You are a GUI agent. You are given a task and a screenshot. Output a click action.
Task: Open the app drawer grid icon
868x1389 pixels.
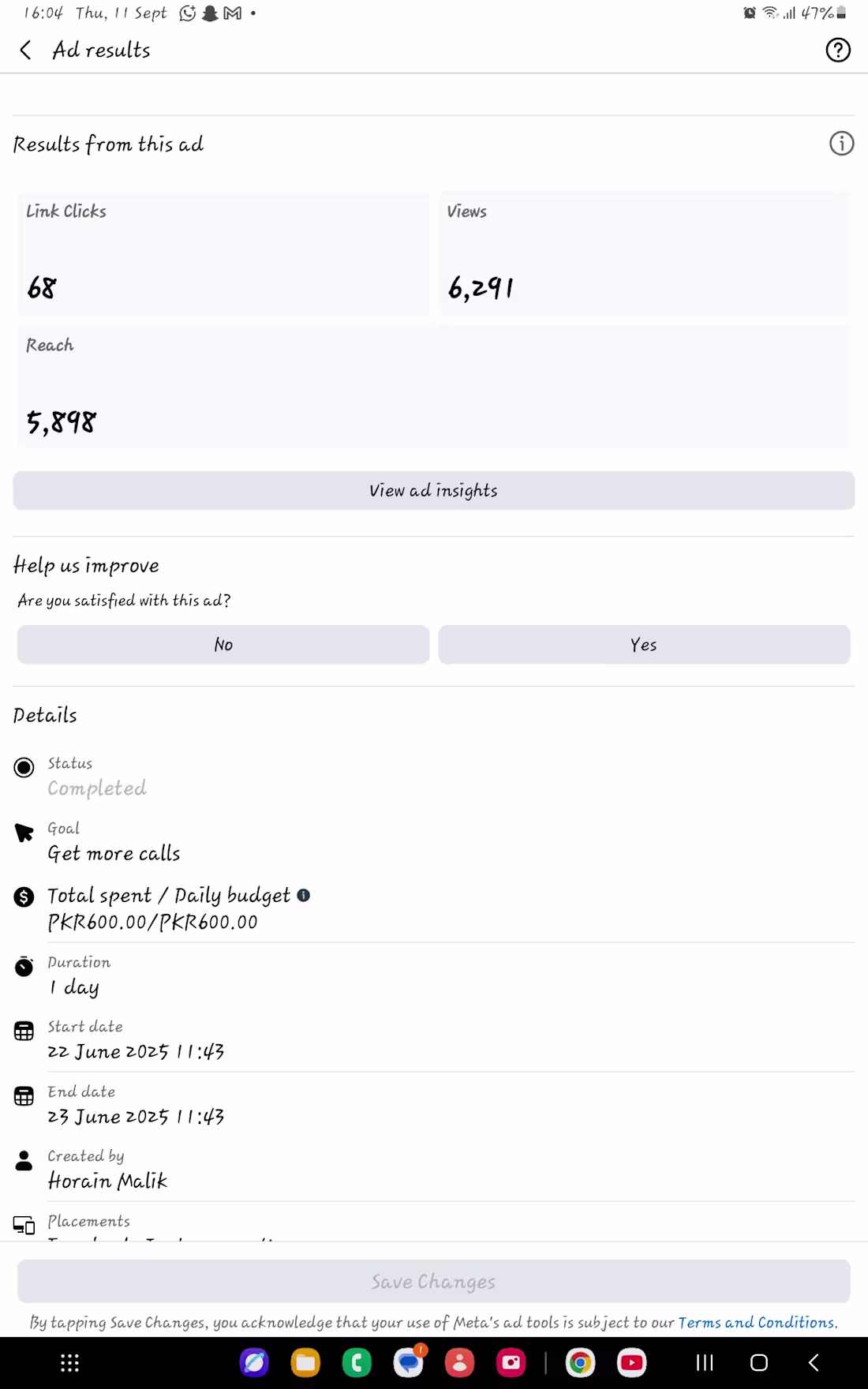(x=69, y=1363)
